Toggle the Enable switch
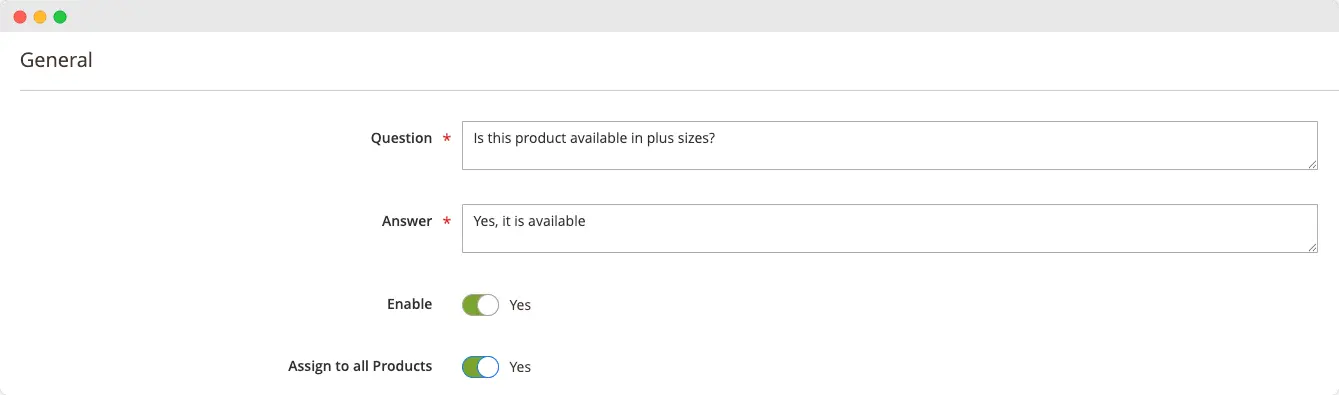 click(480, 305)
